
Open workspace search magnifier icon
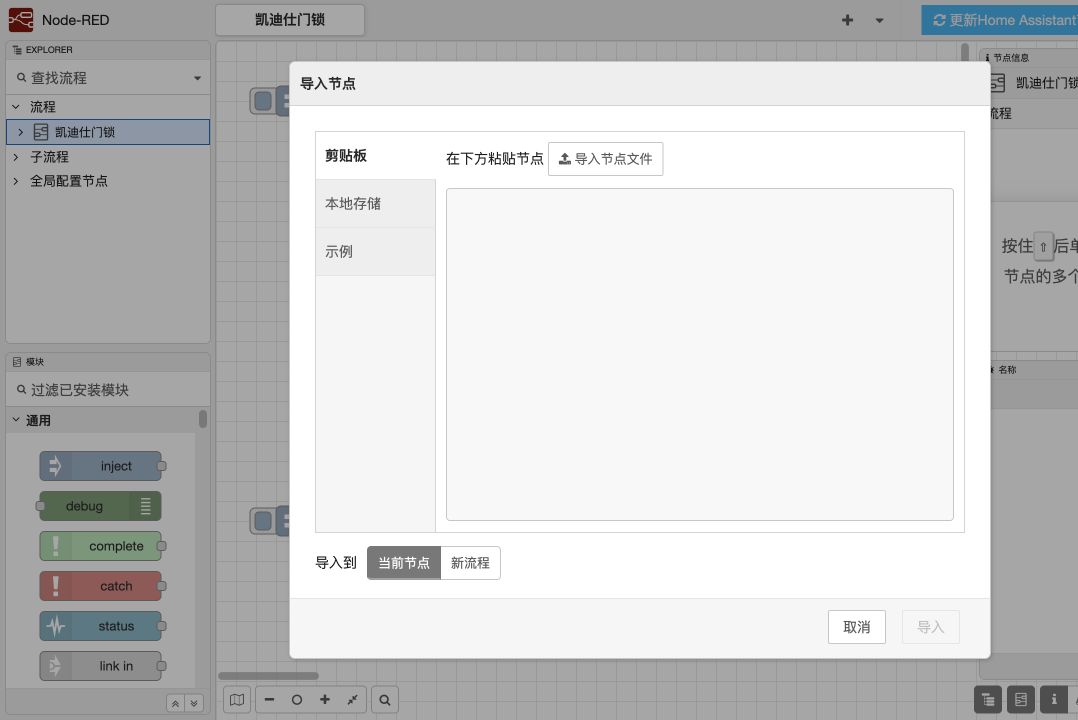[x=385, y=699]
